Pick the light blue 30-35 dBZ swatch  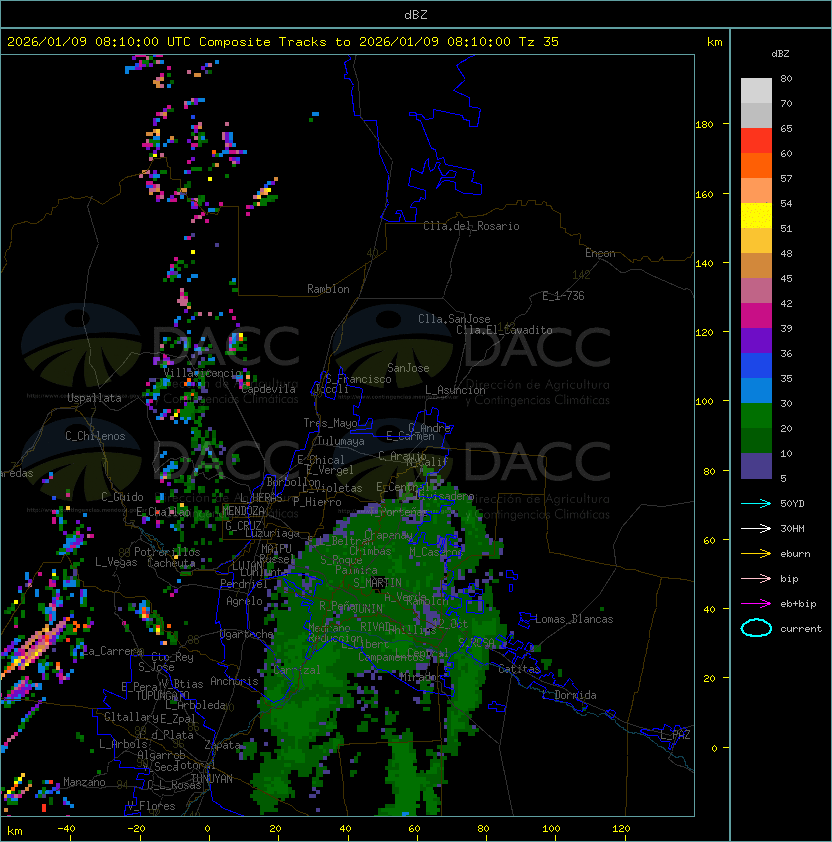(756, 390)
